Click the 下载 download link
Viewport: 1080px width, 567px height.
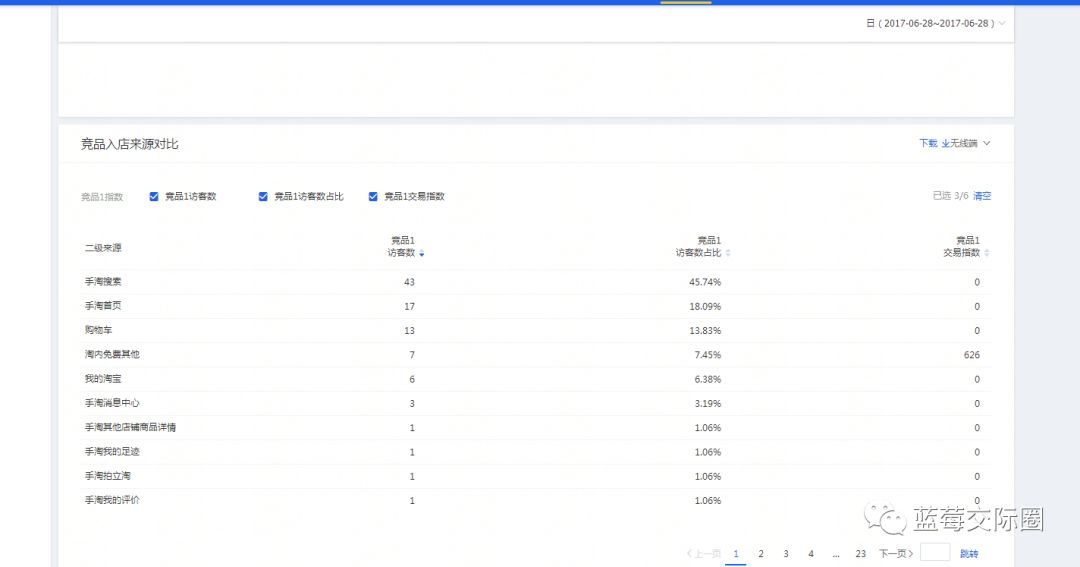click(928, 143)
